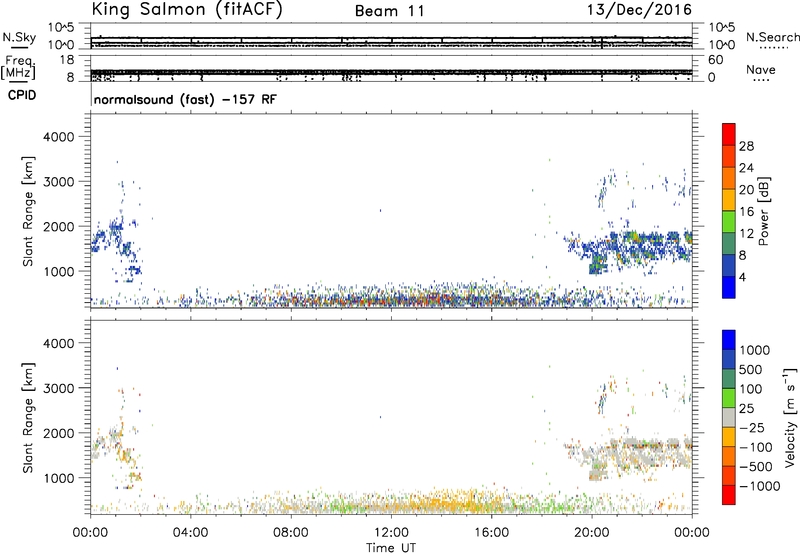Click the 'Slant Range [km]' label of power panel
Viewport: 800px width, 554px height.
coord(28,211)
